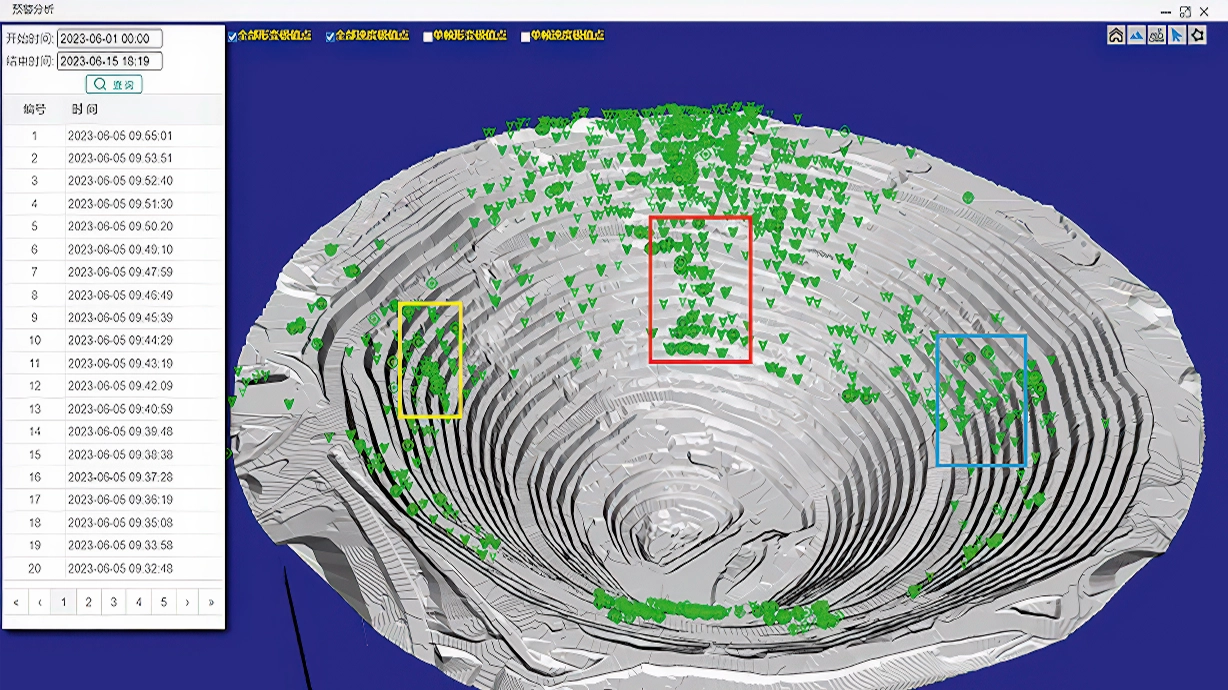
Task: Select the row timed 2023-06-05 09:53:51
Action: [113, 158]
